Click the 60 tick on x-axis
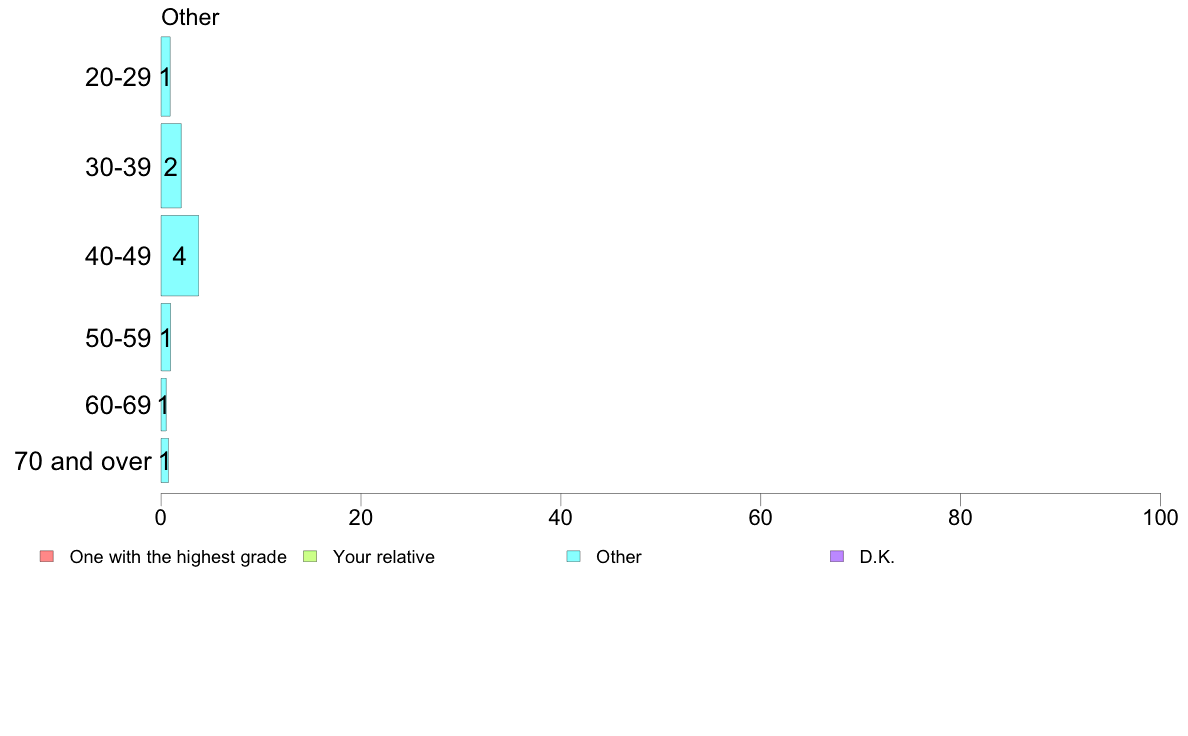Image resolution: width=1188 pixels, height=736 pixels. [x=760, y=518]
